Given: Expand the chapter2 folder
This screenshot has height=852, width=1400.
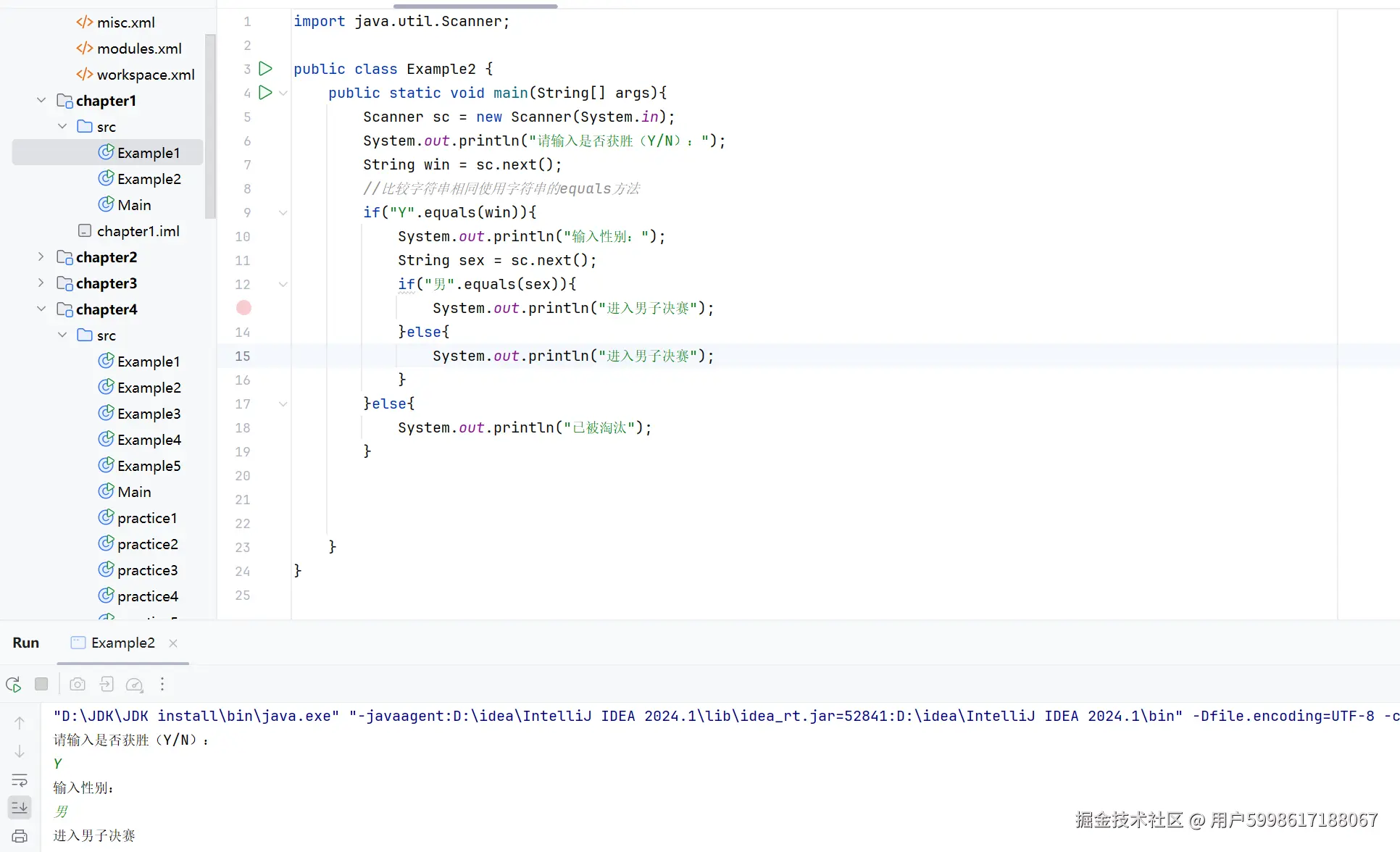Looking at the screenshot, I should point(41,257).
